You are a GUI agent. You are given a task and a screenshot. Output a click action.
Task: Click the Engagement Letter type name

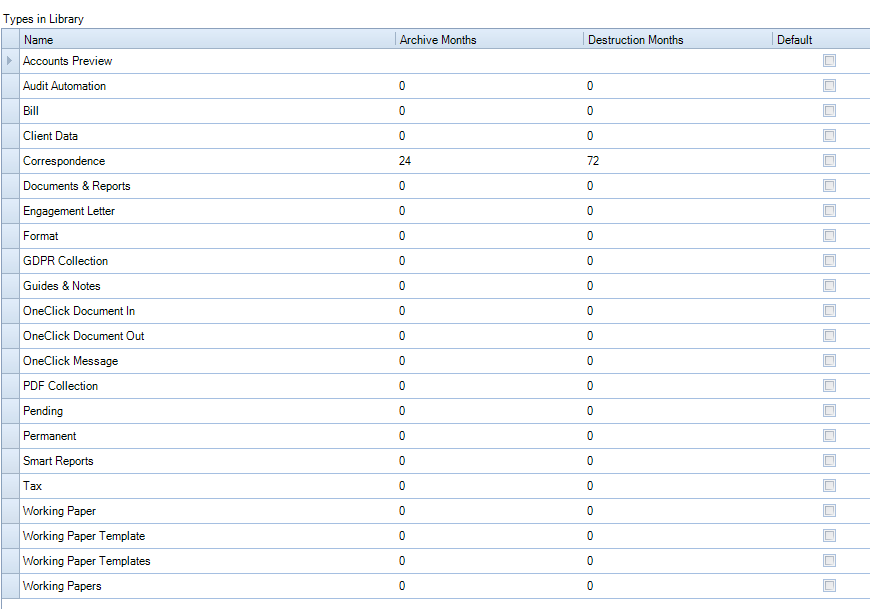69,211
